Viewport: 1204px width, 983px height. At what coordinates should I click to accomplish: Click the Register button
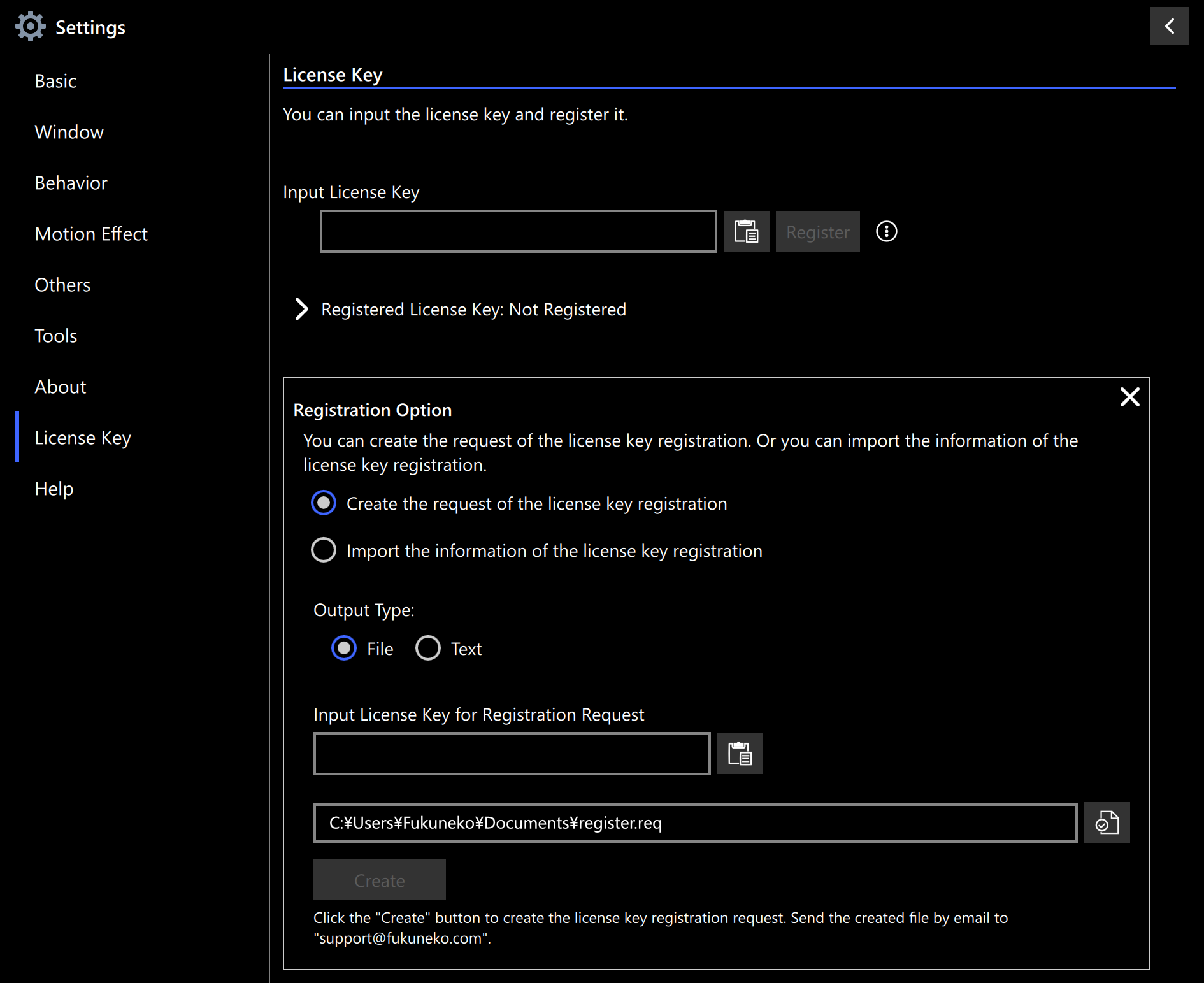(818, 231)
